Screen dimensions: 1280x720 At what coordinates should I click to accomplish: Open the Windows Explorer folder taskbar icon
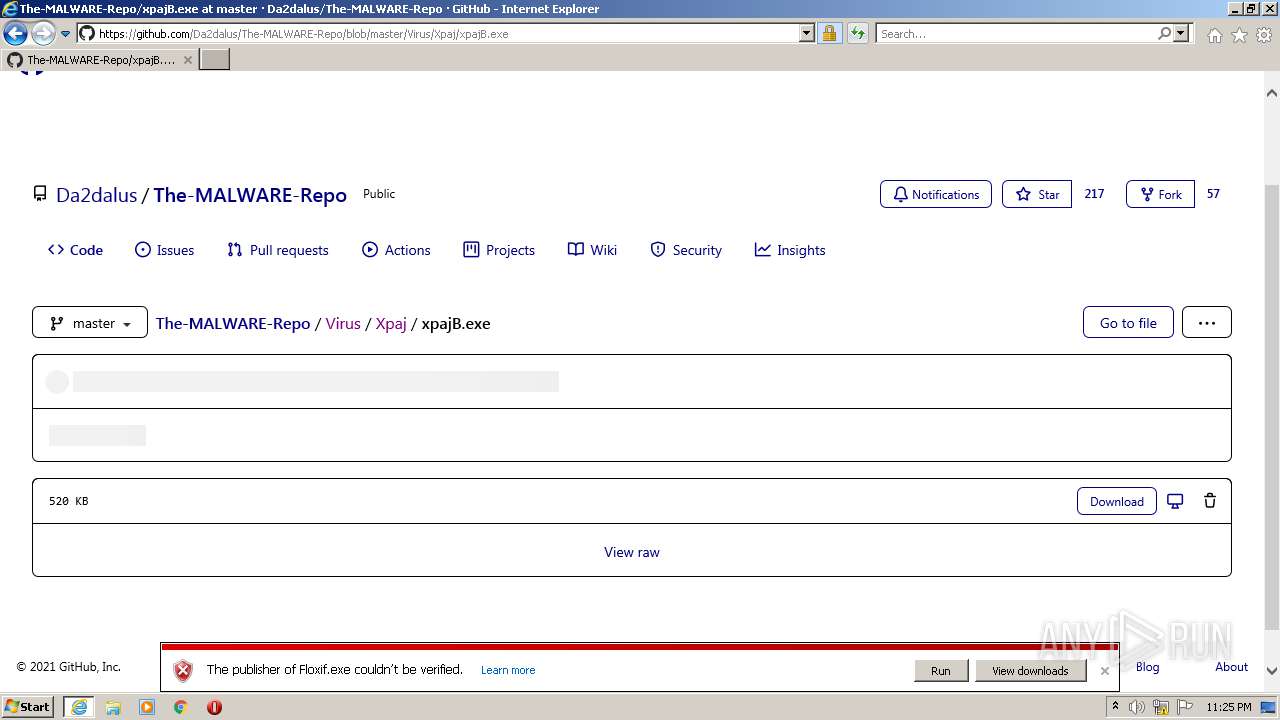click(x=113, y=707)
